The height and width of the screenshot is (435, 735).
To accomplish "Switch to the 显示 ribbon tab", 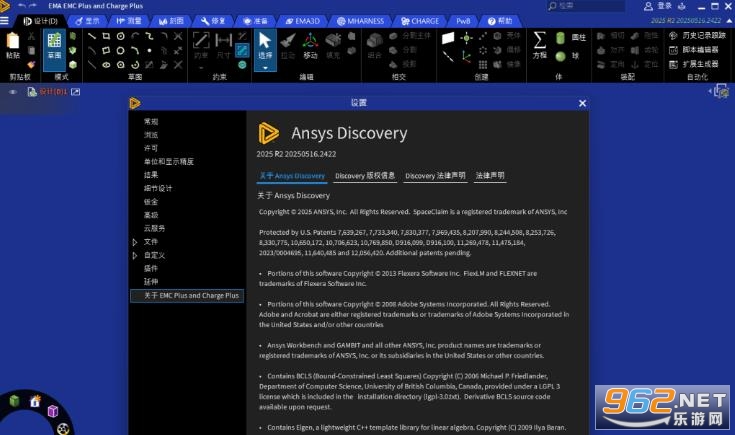I will 88,21.
